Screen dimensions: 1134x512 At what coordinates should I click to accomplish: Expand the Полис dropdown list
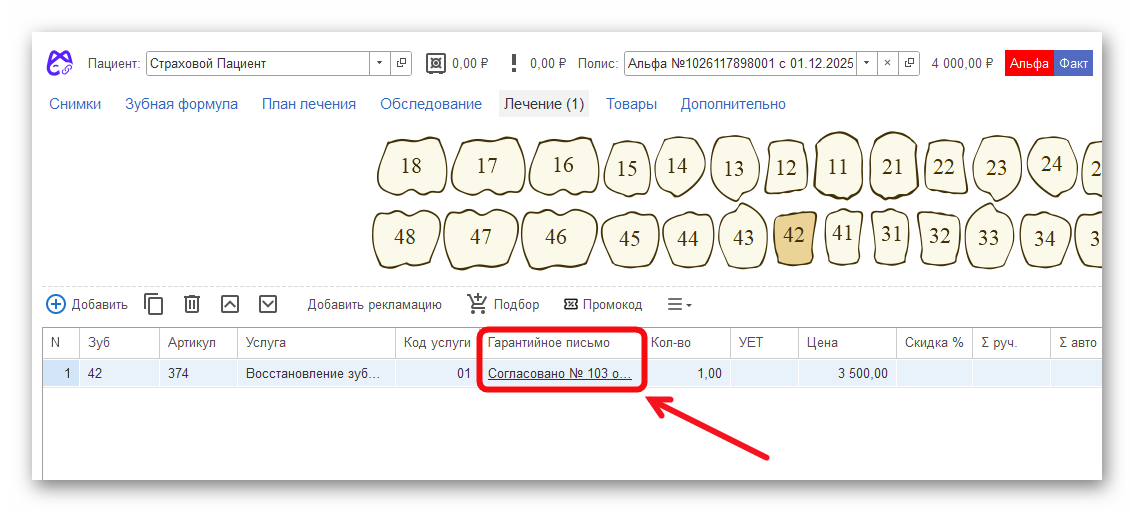pos(867,64)
